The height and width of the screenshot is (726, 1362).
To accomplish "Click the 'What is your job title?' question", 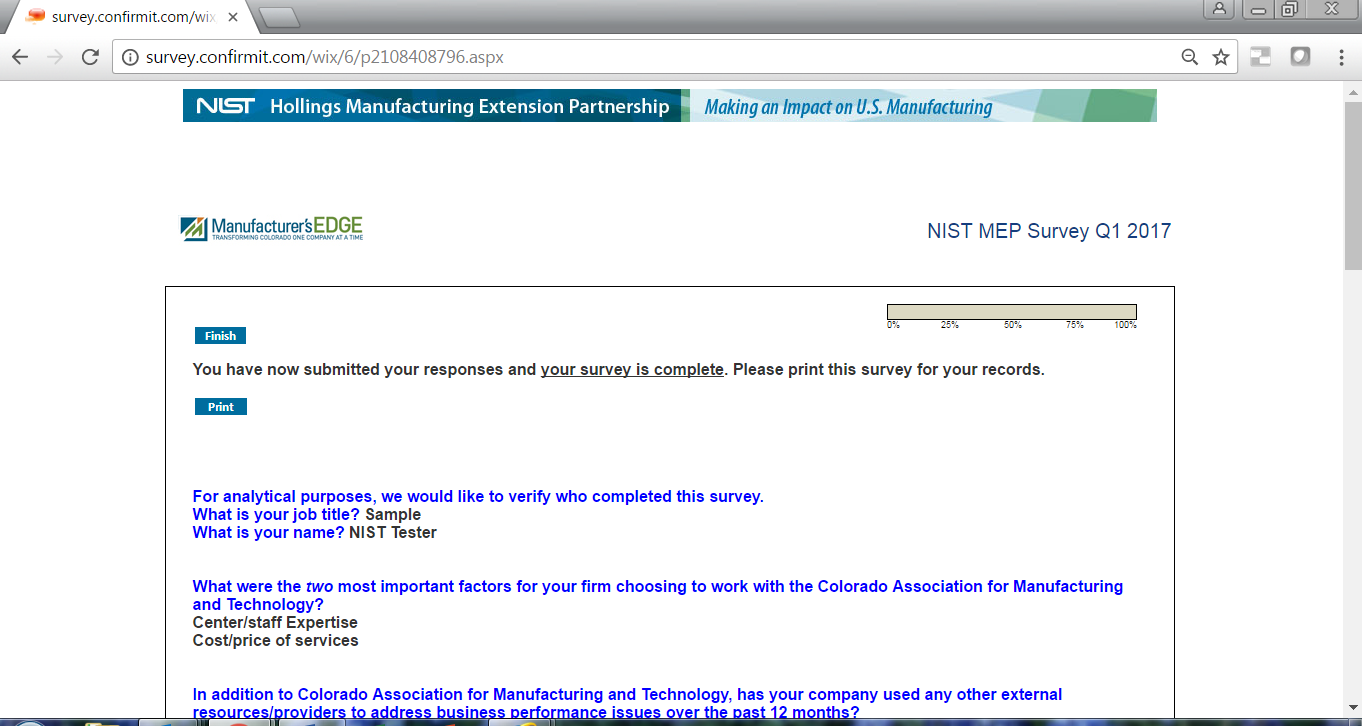I will [276, 515].
